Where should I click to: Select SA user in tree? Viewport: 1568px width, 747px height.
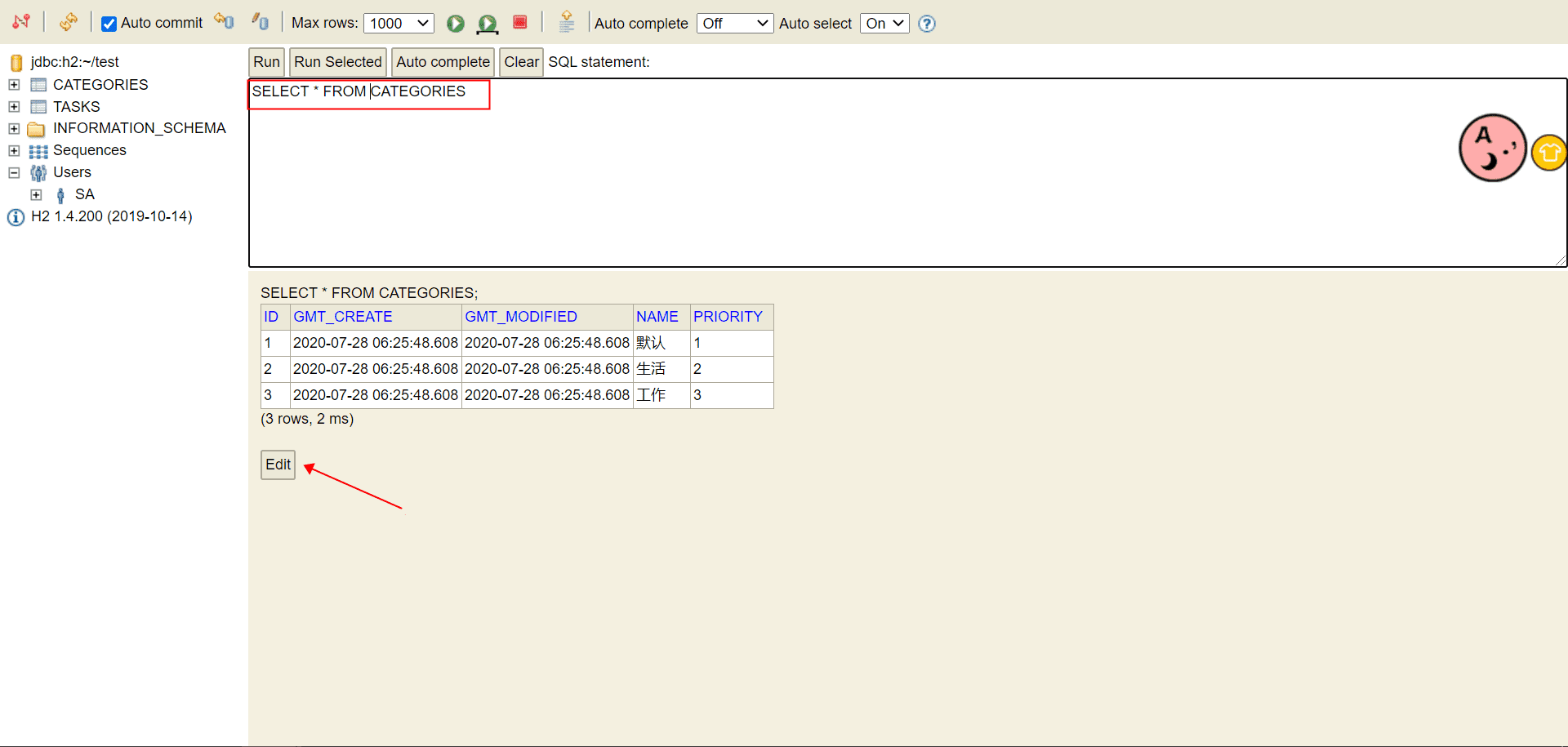(x=85, y=194)
